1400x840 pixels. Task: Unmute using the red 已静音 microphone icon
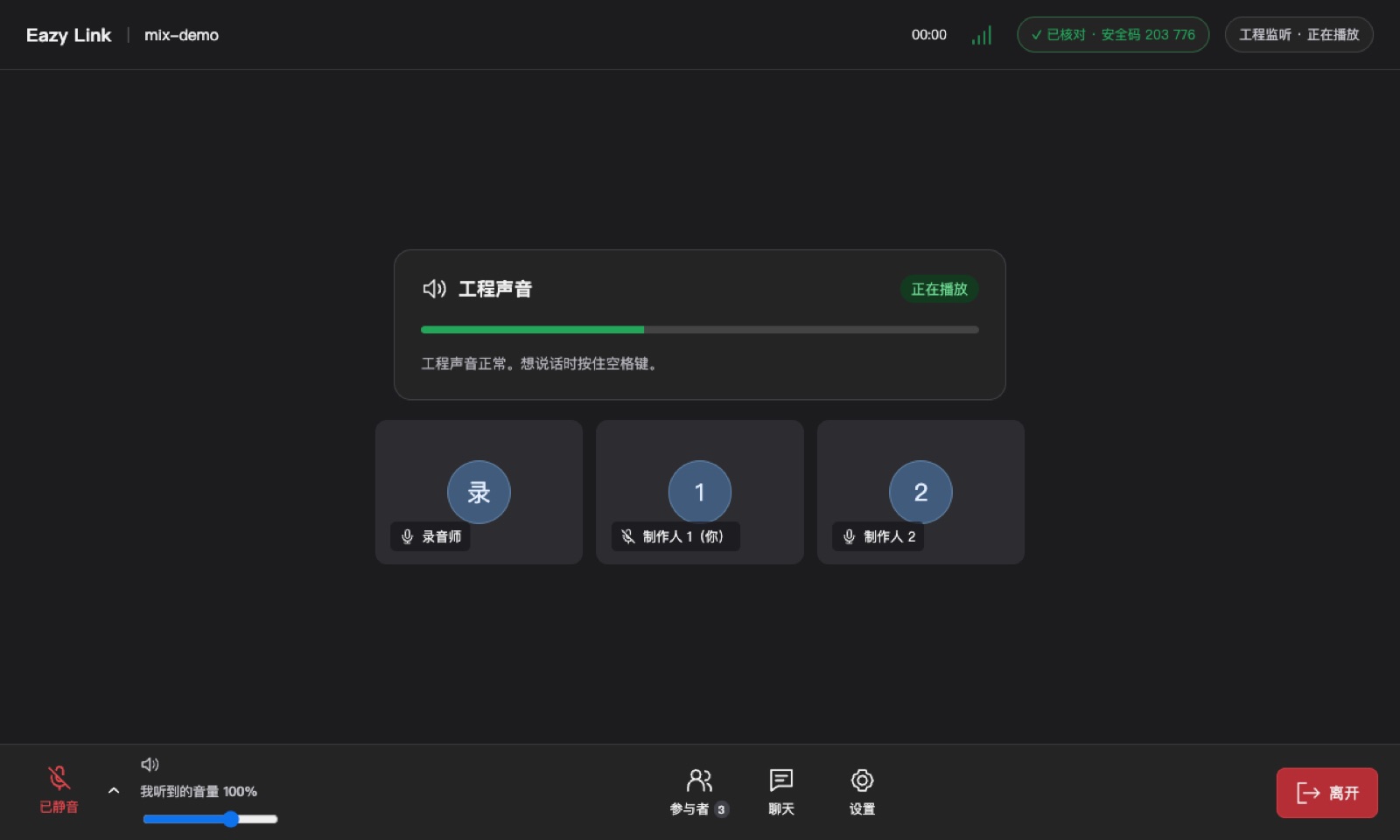[59, 778]
